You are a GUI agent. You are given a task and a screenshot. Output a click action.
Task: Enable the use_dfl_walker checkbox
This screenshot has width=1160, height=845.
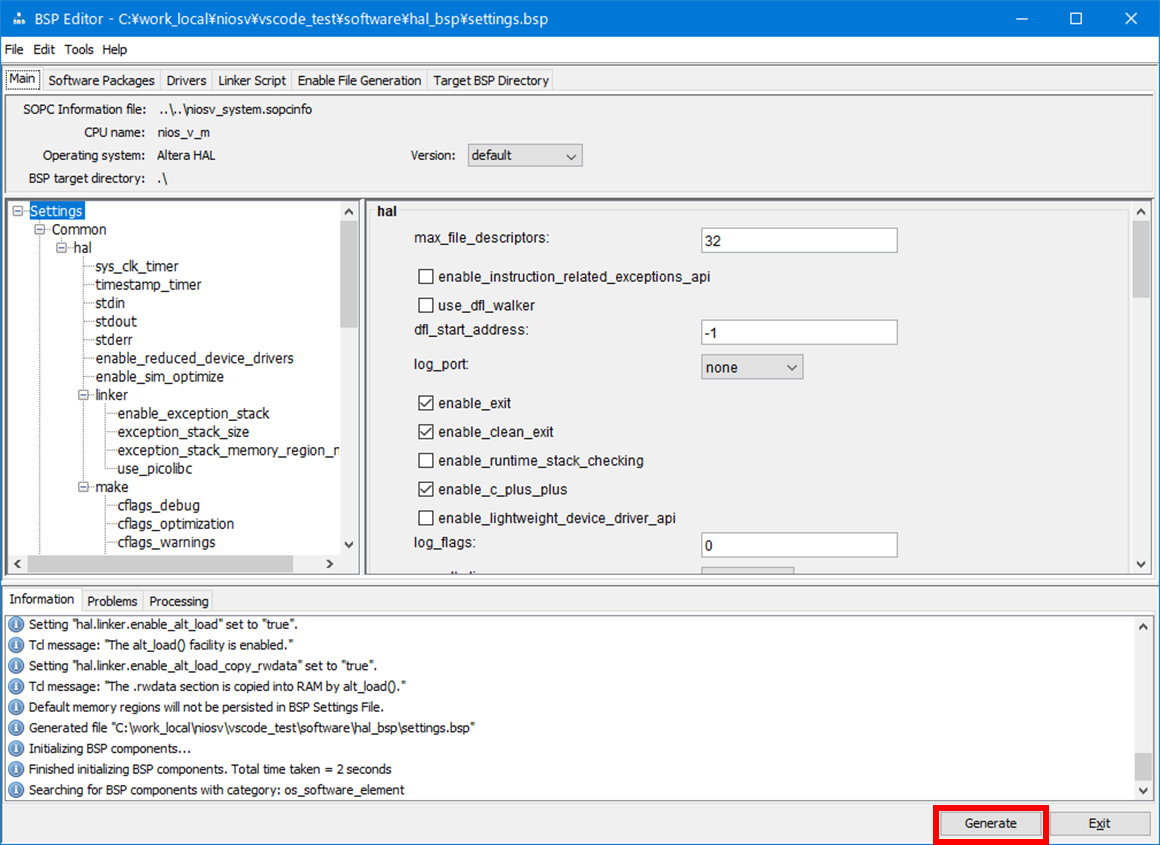(426, 305)
